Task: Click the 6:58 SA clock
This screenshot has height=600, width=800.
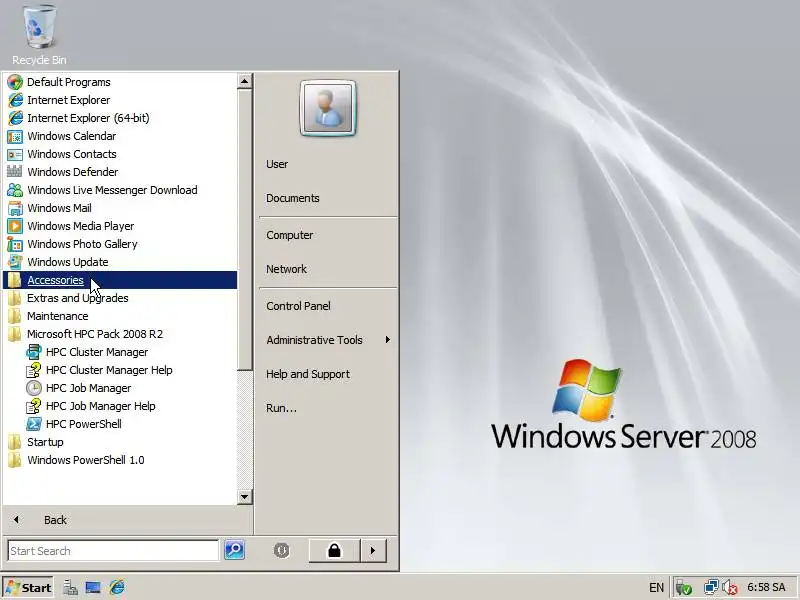Action: pos(766,587)
